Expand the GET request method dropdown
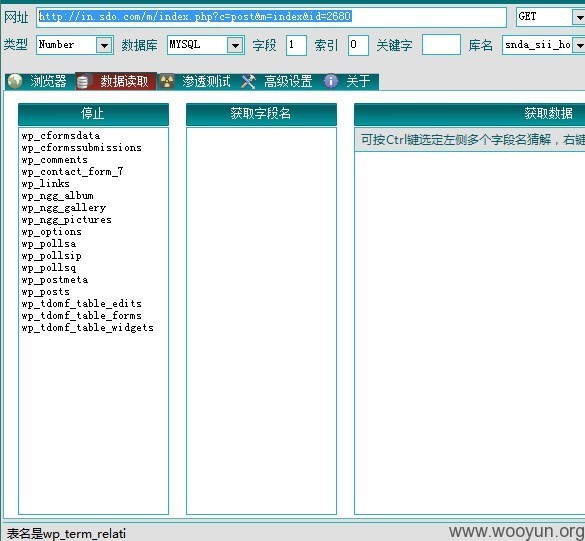The height and width of the screenshot is (541, 585). click(579, 17)
